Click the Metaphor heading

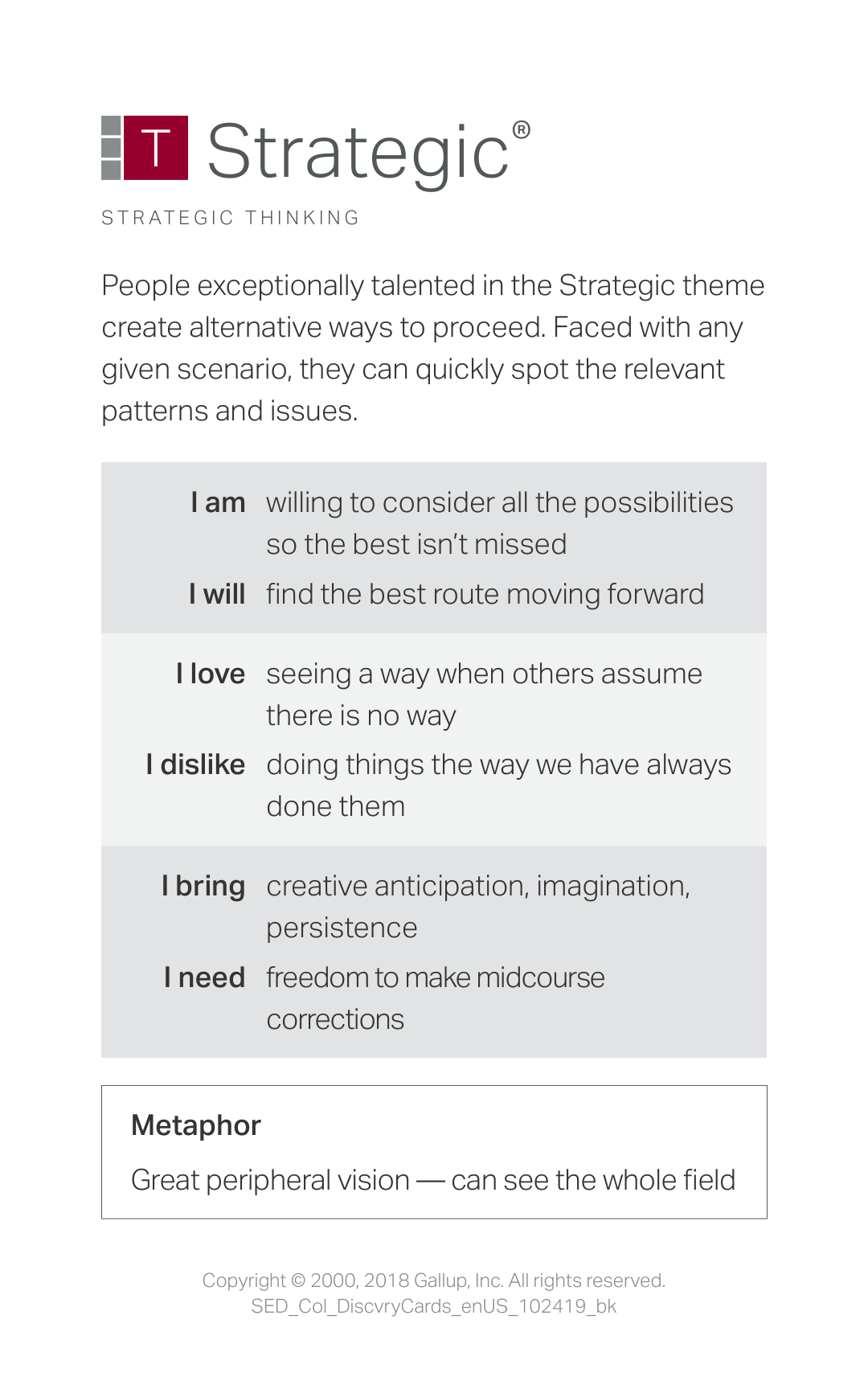coord(196,1125)
